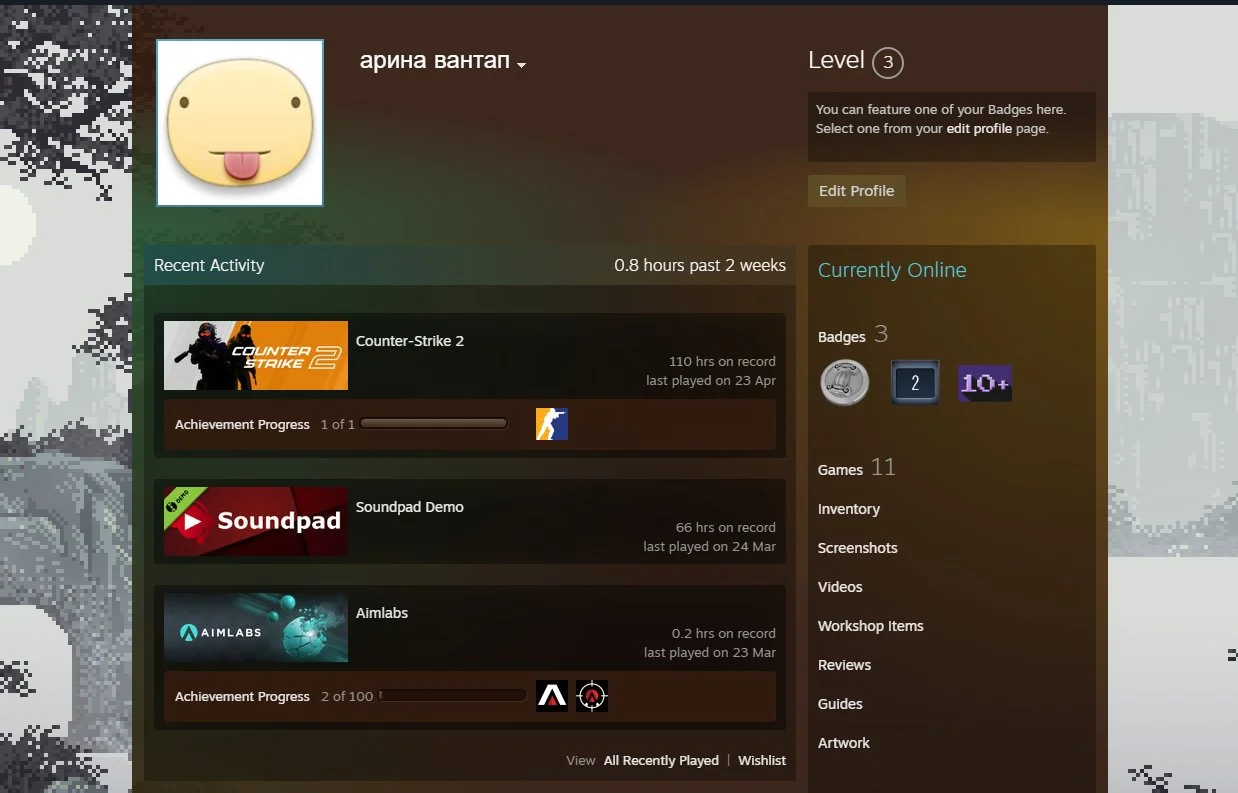Open the Soundpad Demo banner
The width and height of the screenshot is (1238, 793).
[x=256, y=521]
